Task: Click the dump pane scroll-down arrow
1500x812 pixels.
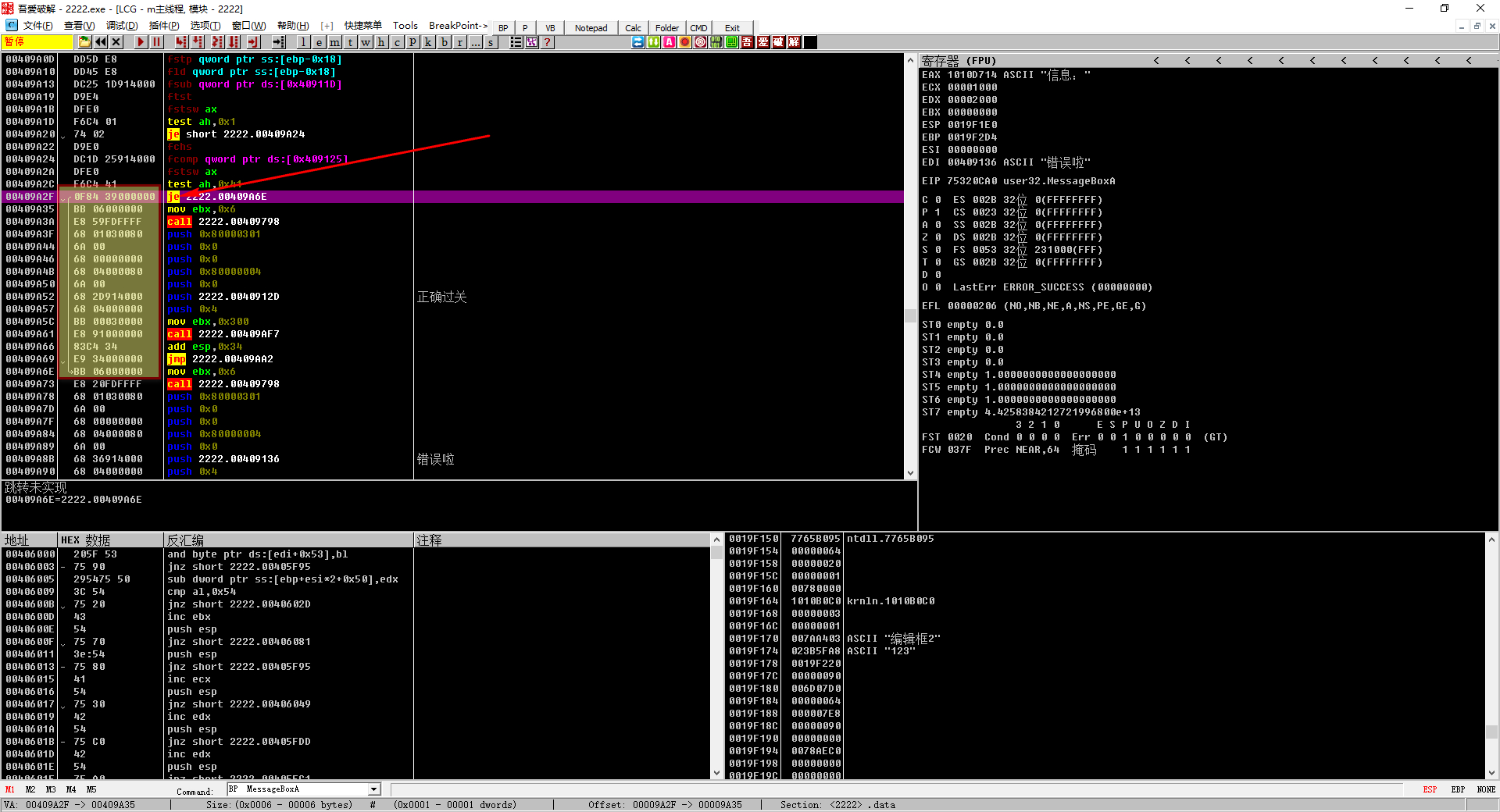Action: click(x=716, y=773)
